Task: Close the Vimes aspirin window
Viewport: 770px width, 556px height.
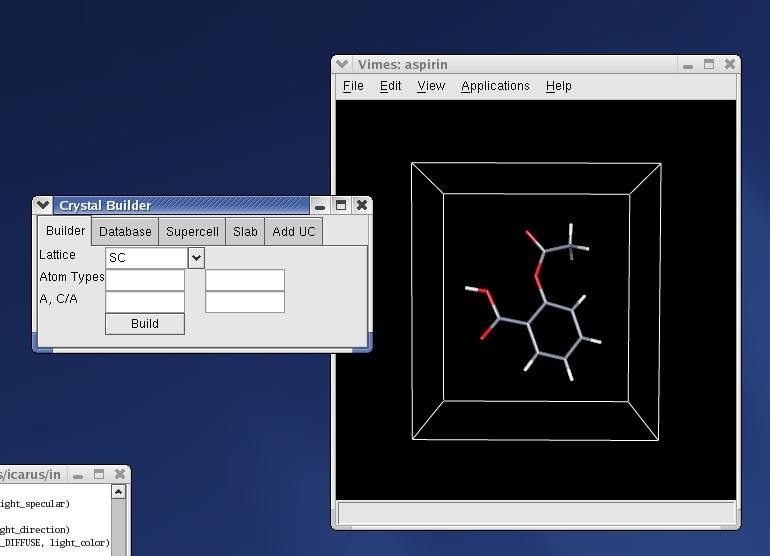Action: point(730,64)
